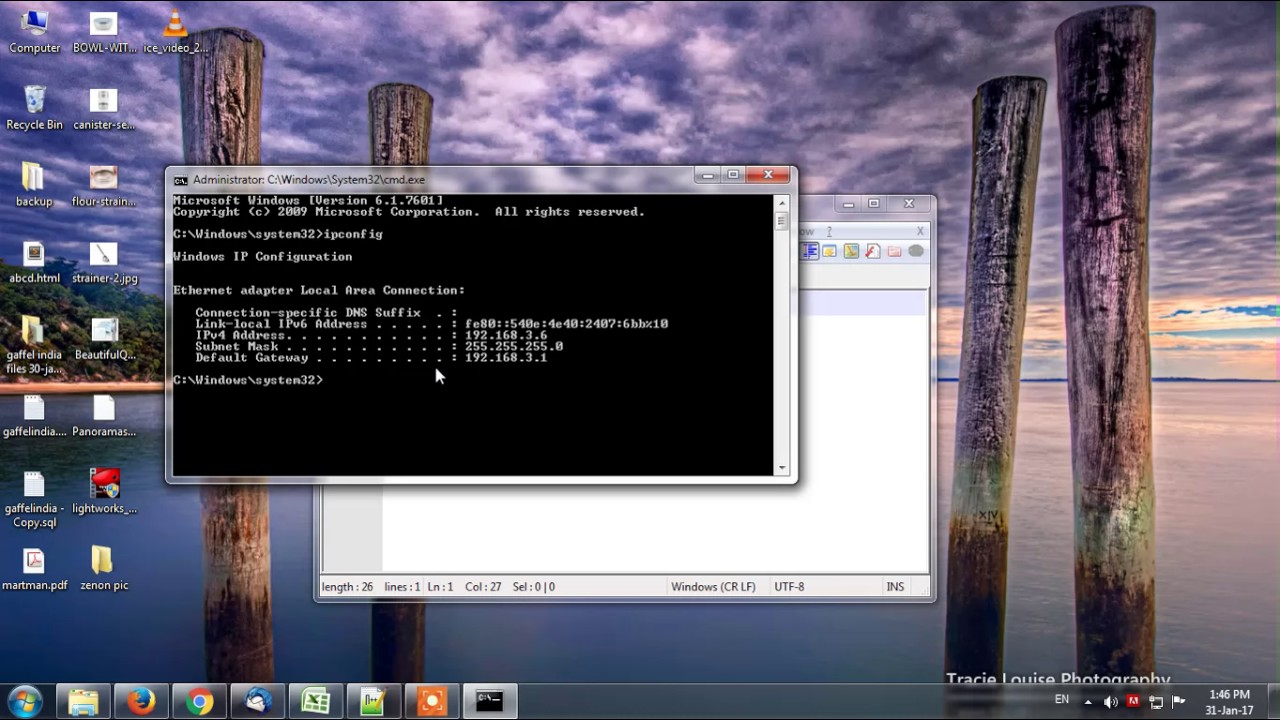Screen dimensions: 1280x720
Task: Click the length : 26 status text
Action: (x=347, y=587)
